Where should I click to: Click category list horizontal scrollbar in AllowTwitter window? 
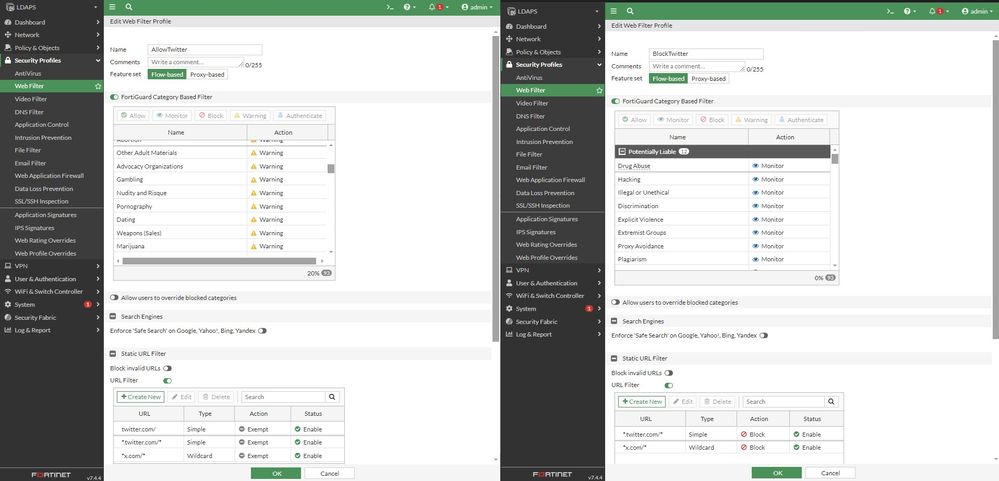[219, 261]
